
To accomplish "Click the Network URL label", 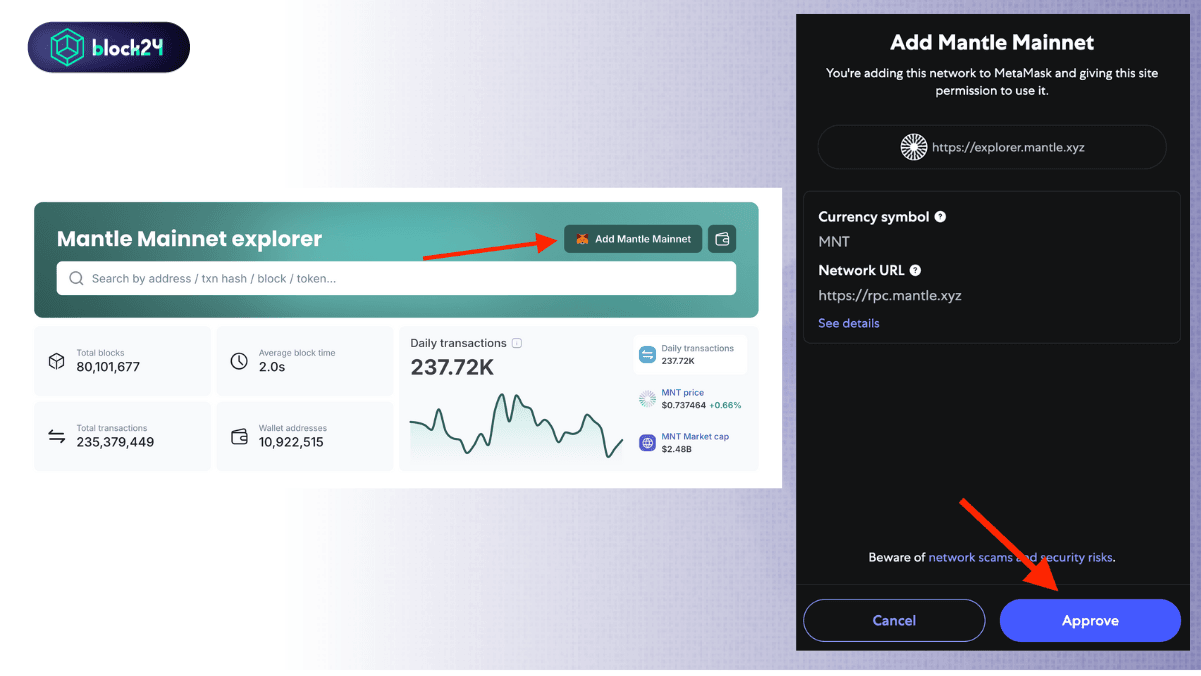I will point(861,270).
